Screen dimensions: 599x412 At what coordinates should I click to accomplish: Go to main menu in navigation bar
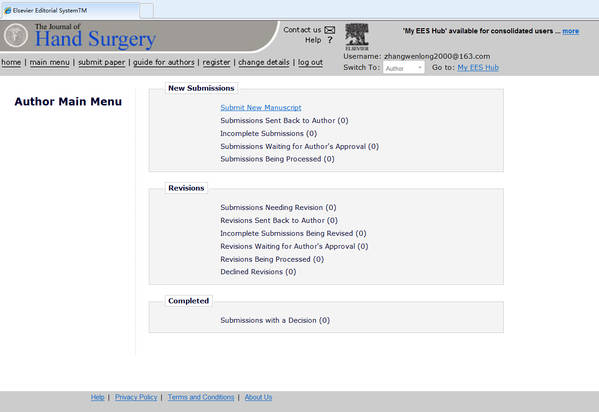50,62
